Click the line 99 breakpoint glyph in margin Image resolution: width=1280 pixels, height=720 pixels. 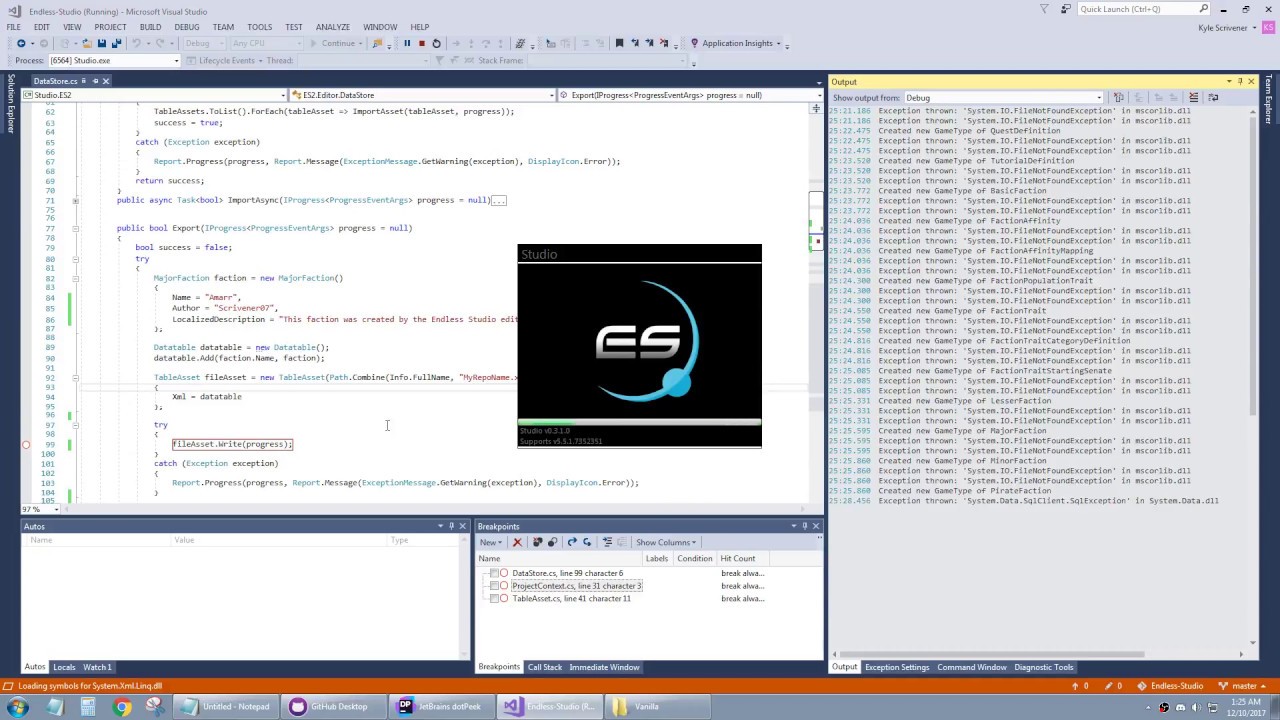(x=26, y=445)
